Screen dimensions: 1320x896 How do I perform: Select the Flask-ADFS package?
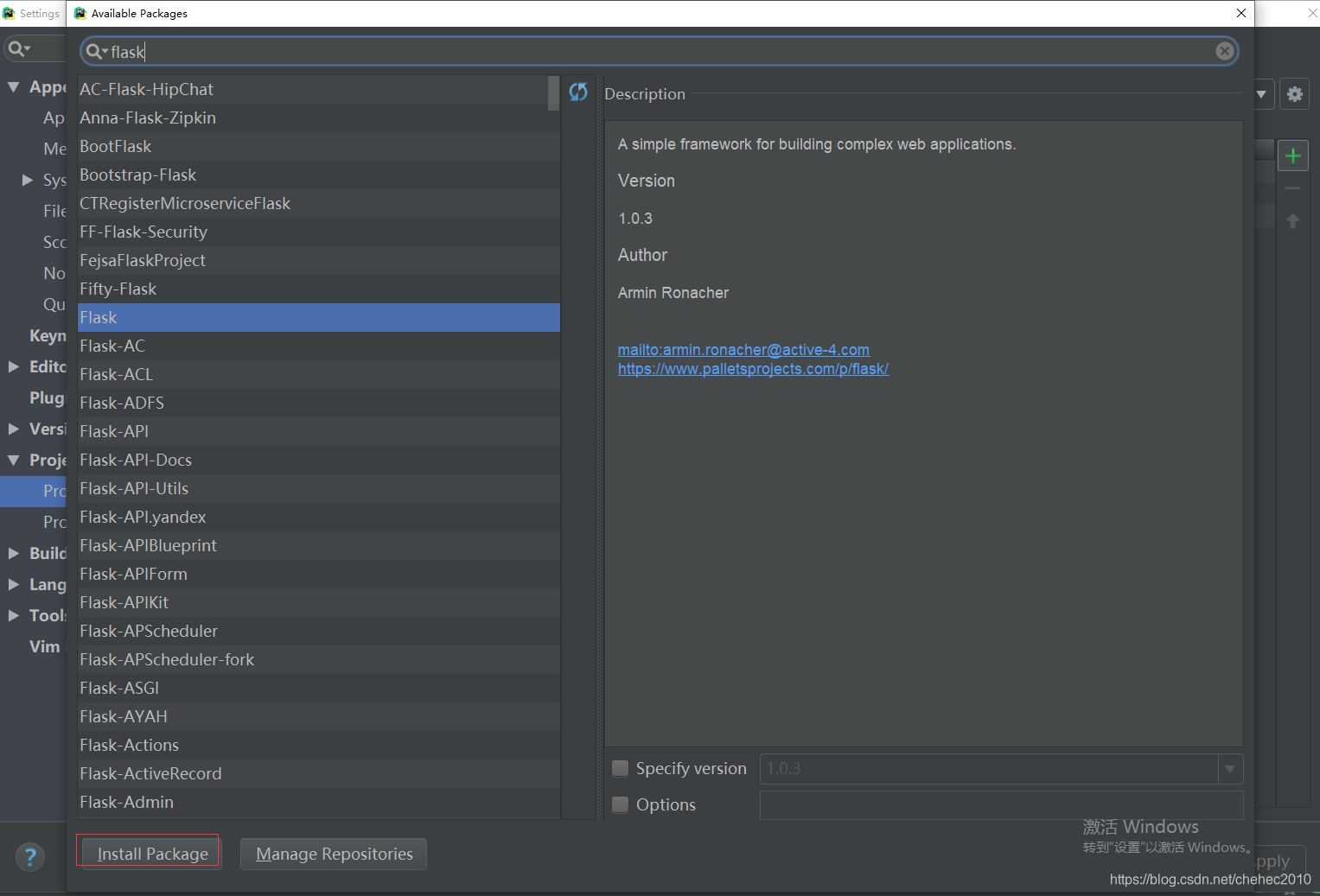[x=319, y=403]
